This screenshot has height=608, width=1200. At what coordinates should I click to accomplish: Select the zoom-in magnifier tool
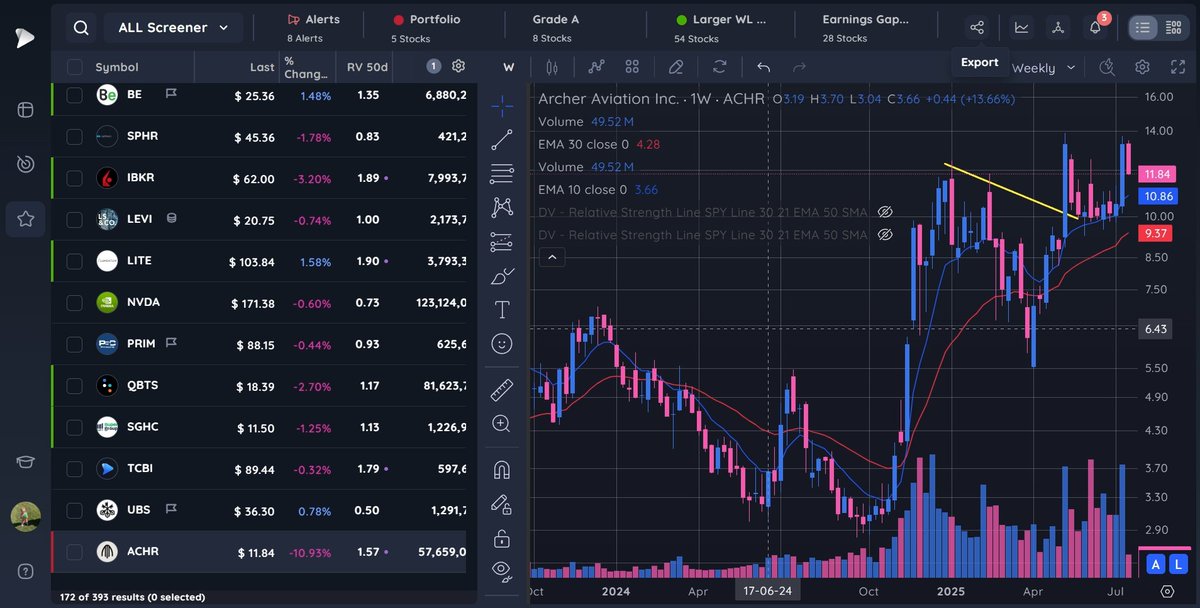[502, 424]
